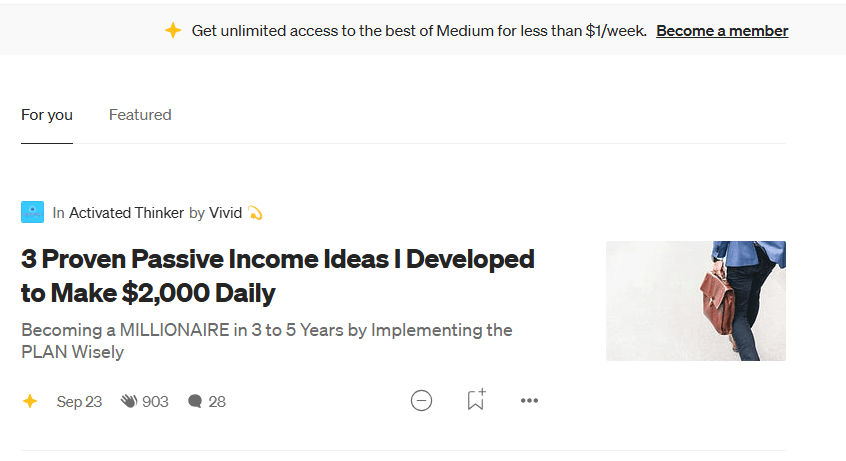This screenshot has width=846, height=461.
Task: Visit author Vivid's profile link
Action: 226,213
